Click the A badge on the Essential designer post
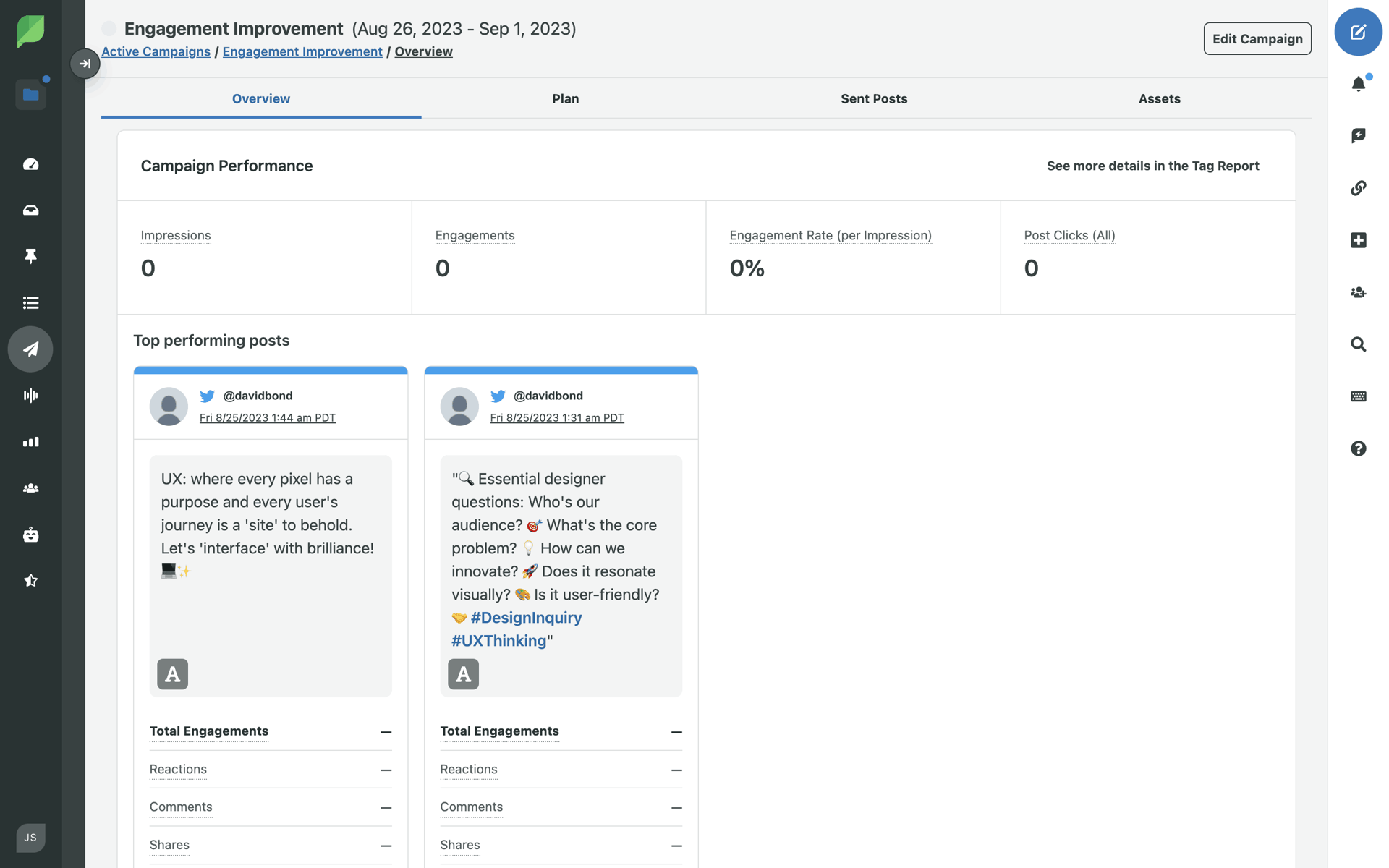This screenshot has width=1389, height=868. coord(463,674)
